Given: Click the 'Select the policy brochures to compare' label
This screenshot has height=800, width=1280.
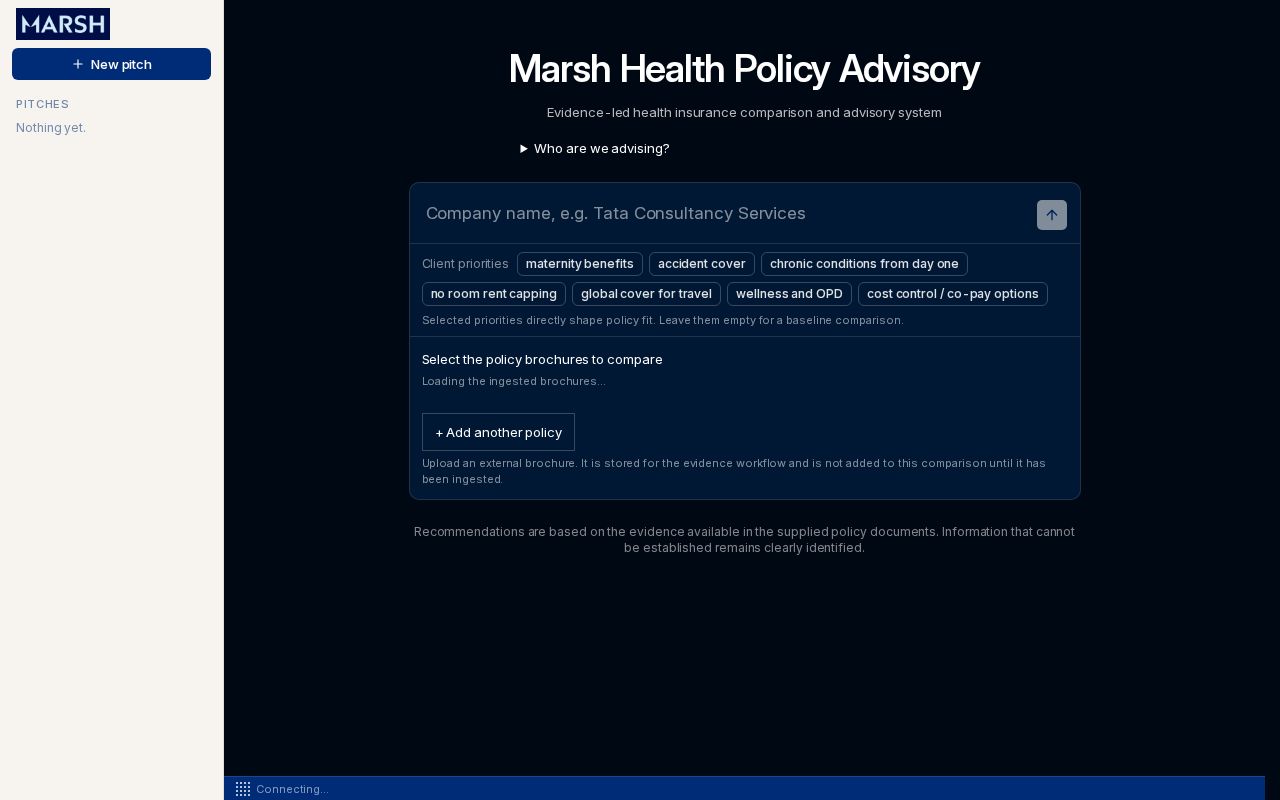Looking at the screenshot, I should pyautogui.click(x=542, y=360).
